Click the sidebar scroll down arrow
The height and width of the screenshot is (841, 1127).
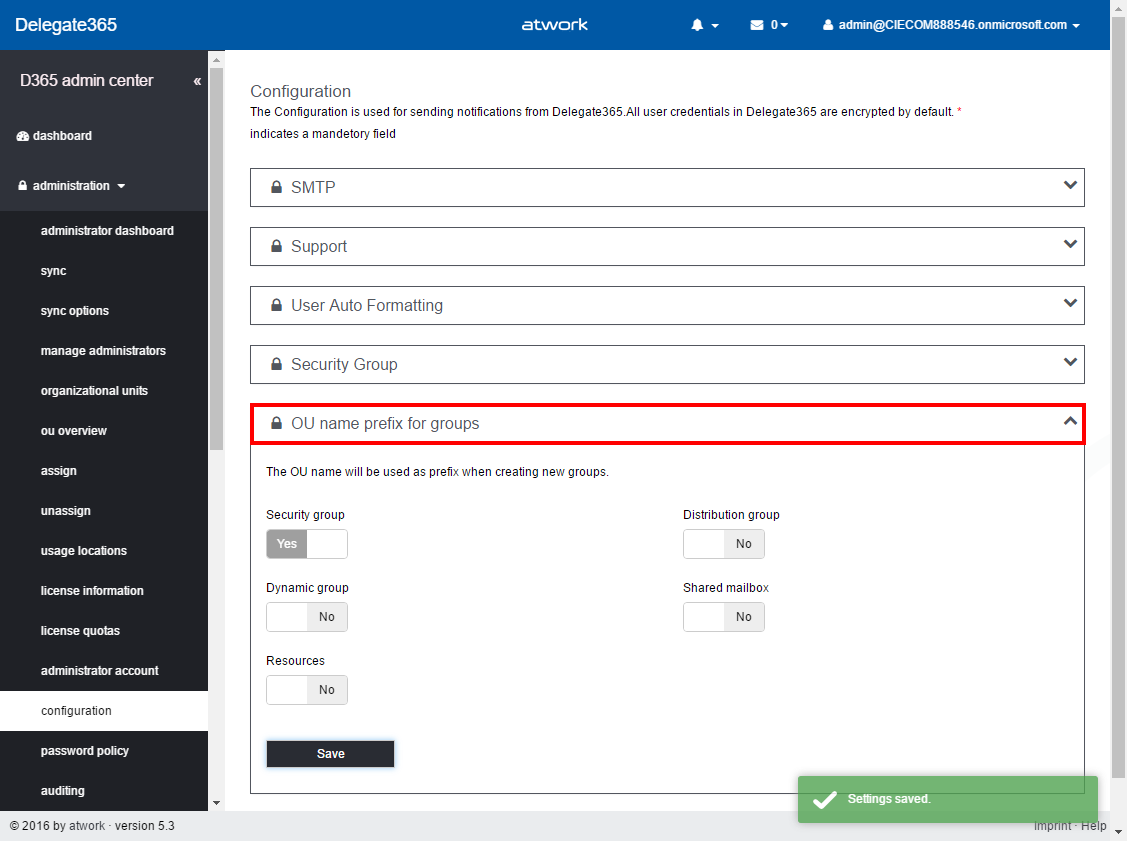point(216,802)
